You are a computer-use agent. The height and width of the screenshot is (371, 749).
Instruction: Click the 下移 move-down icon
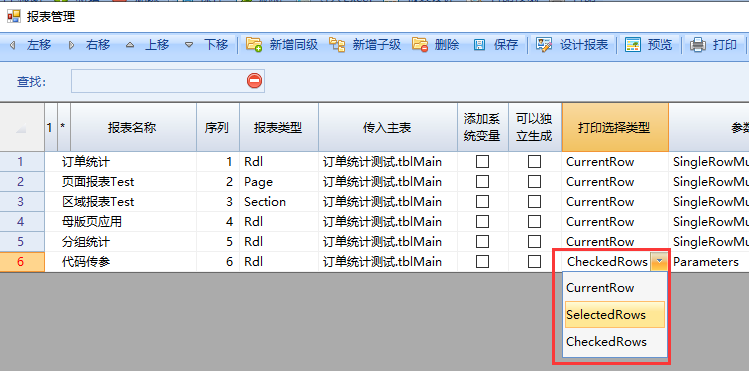pos(189,45)
